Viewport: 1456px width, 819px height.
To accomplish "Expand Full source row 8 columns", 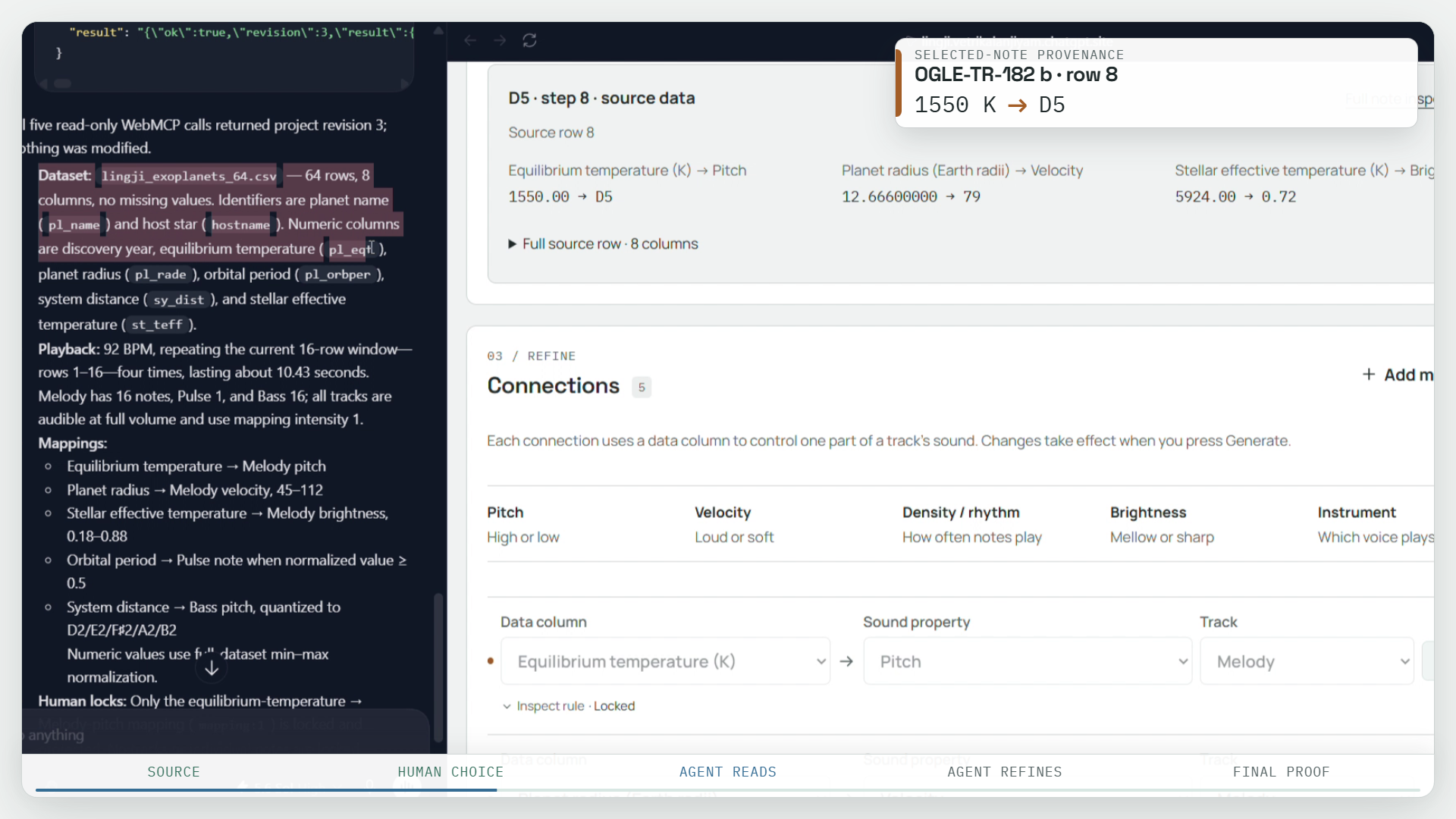I will coord(603,243).
